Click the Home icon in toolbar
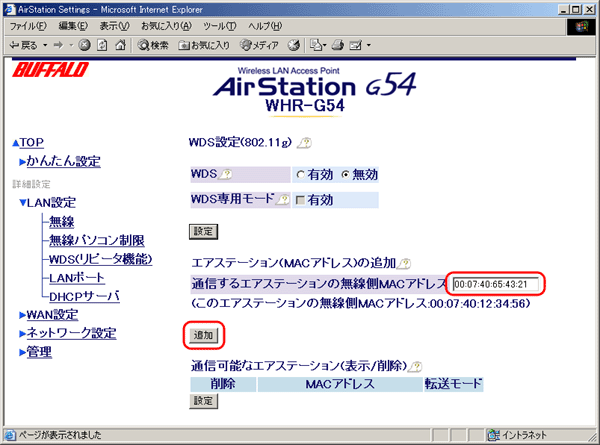Screen dimensions: 600x445 click(x=121, y=45)
